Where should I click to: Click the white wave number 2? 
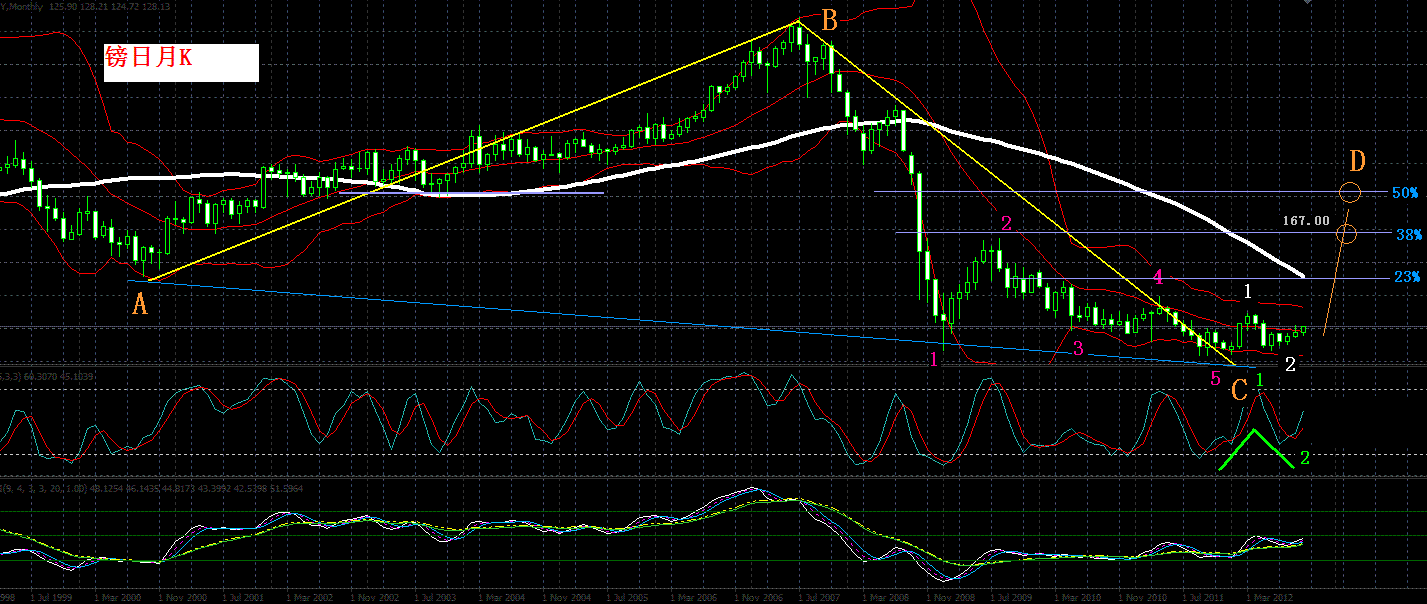click(1290, 364)
